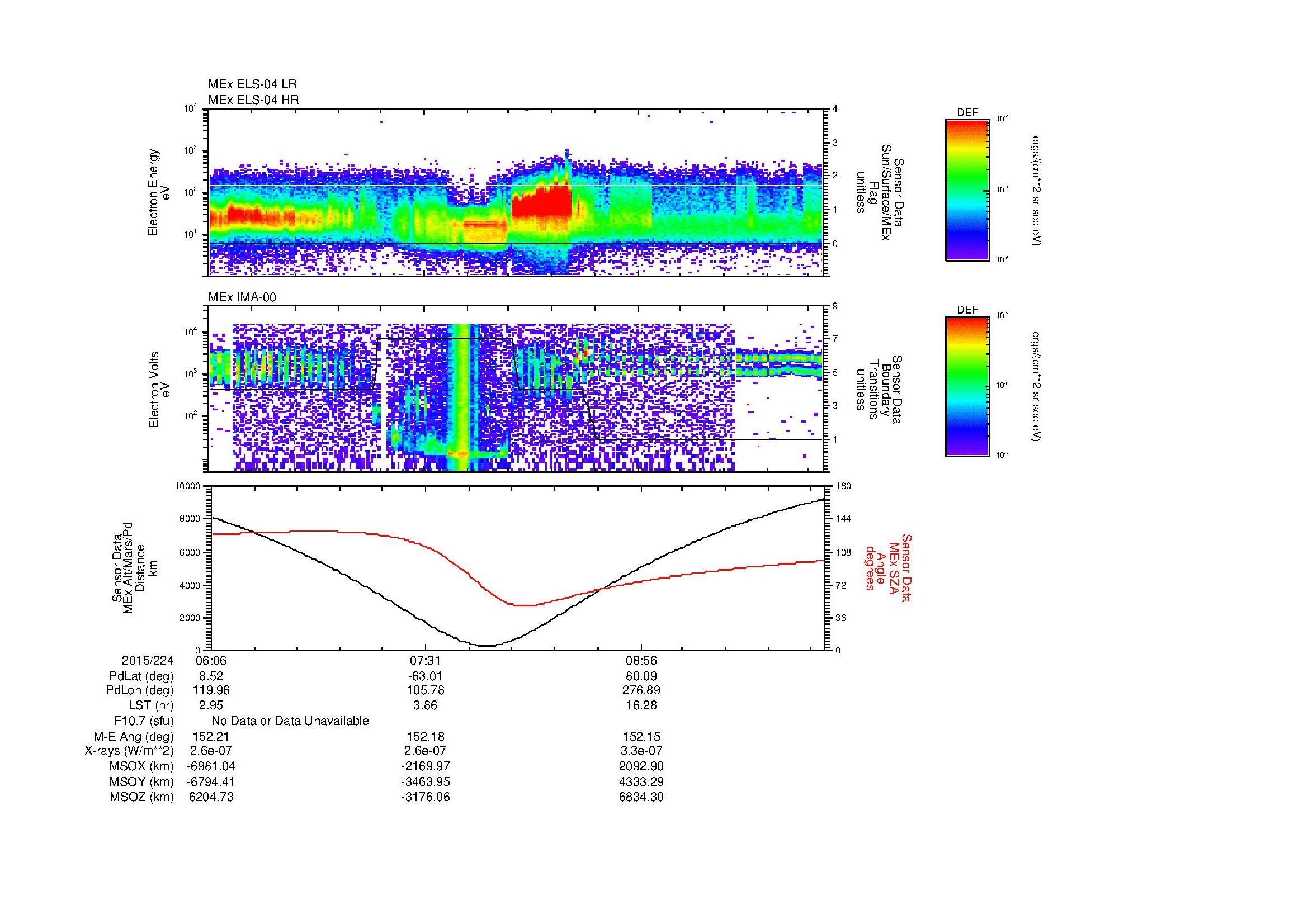Click the 'X-rays (W/m**2)' row label
Screen dimensions: 1308x924
129,751
